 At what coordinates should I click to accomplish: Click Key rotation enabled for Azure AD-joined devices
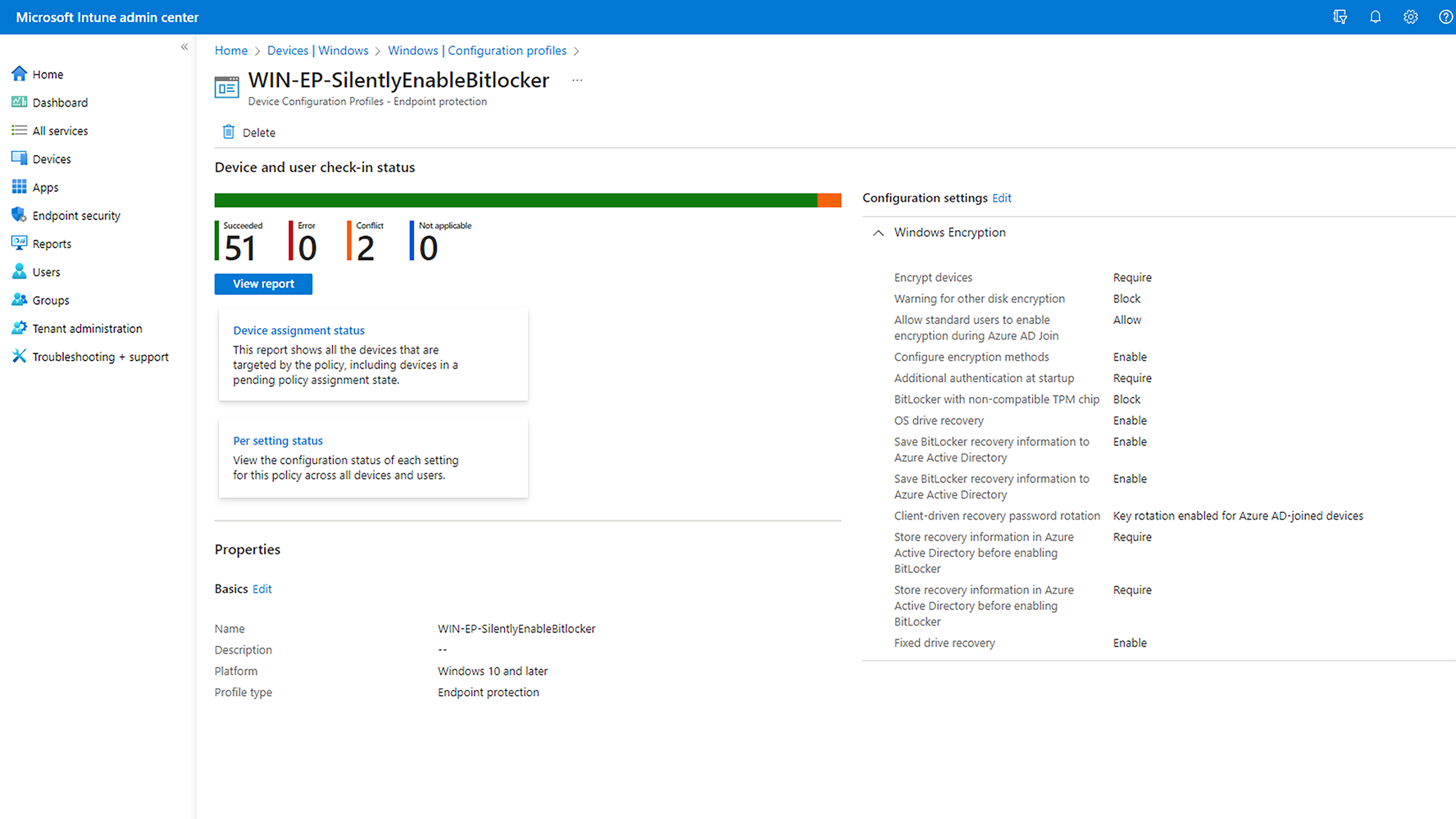tap(1238, 516)
